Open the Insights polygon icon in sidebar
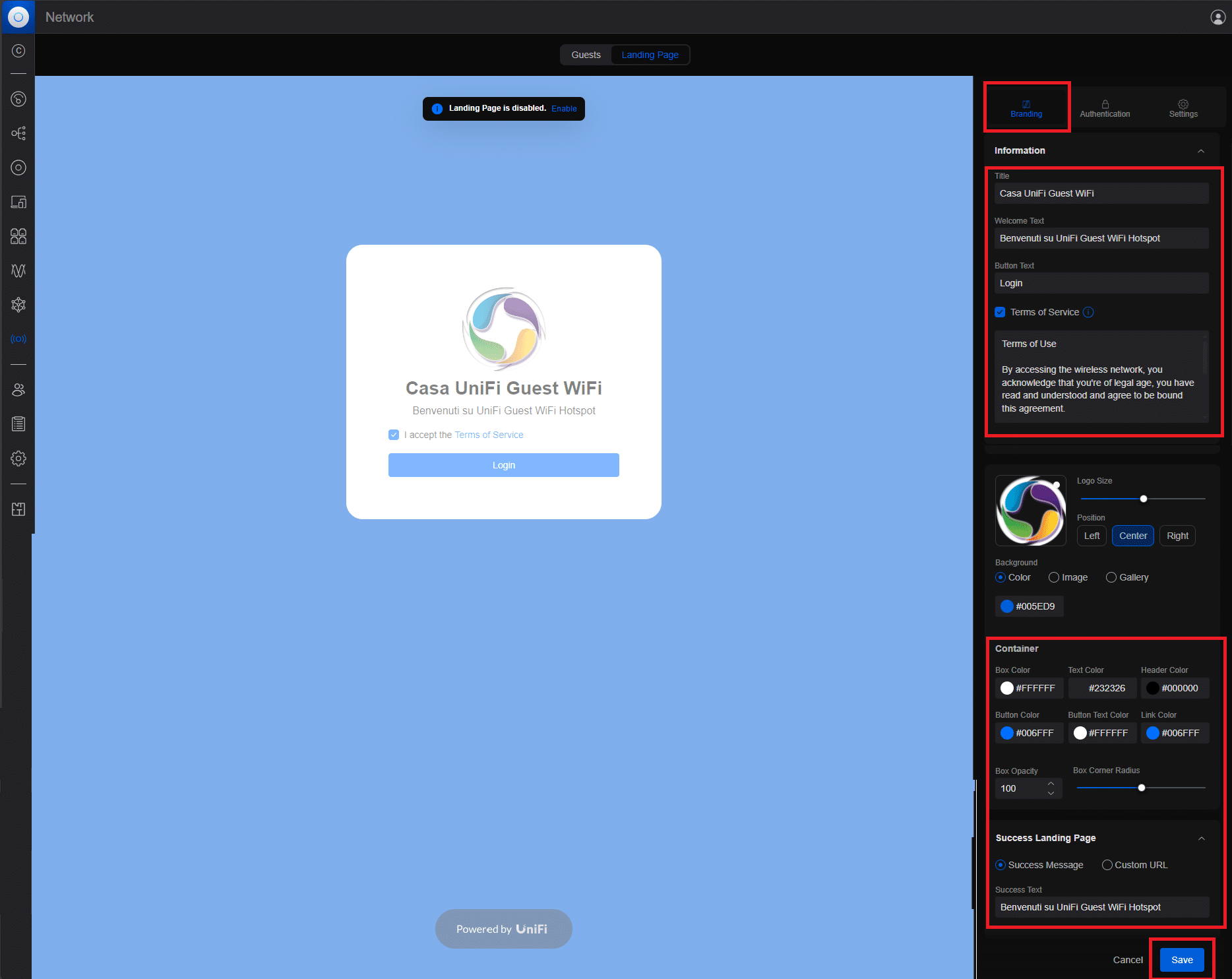Image resolution: width=1232 pixels, height=979 pixels. pyautogui.click(x=18, y=305)
